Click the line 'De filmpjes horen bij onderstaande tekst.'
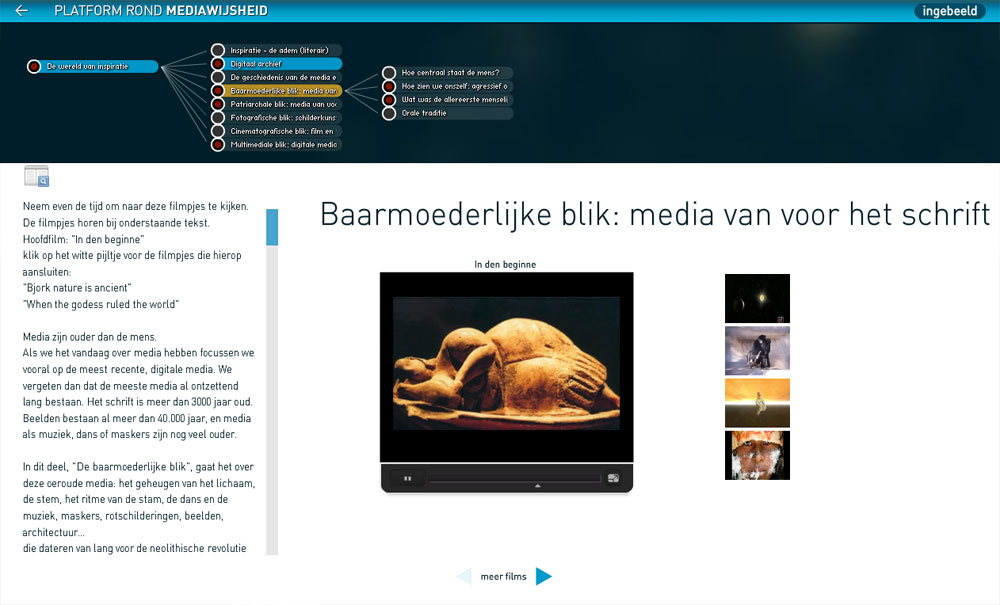Screen dimensions: 1000x605 116,222
